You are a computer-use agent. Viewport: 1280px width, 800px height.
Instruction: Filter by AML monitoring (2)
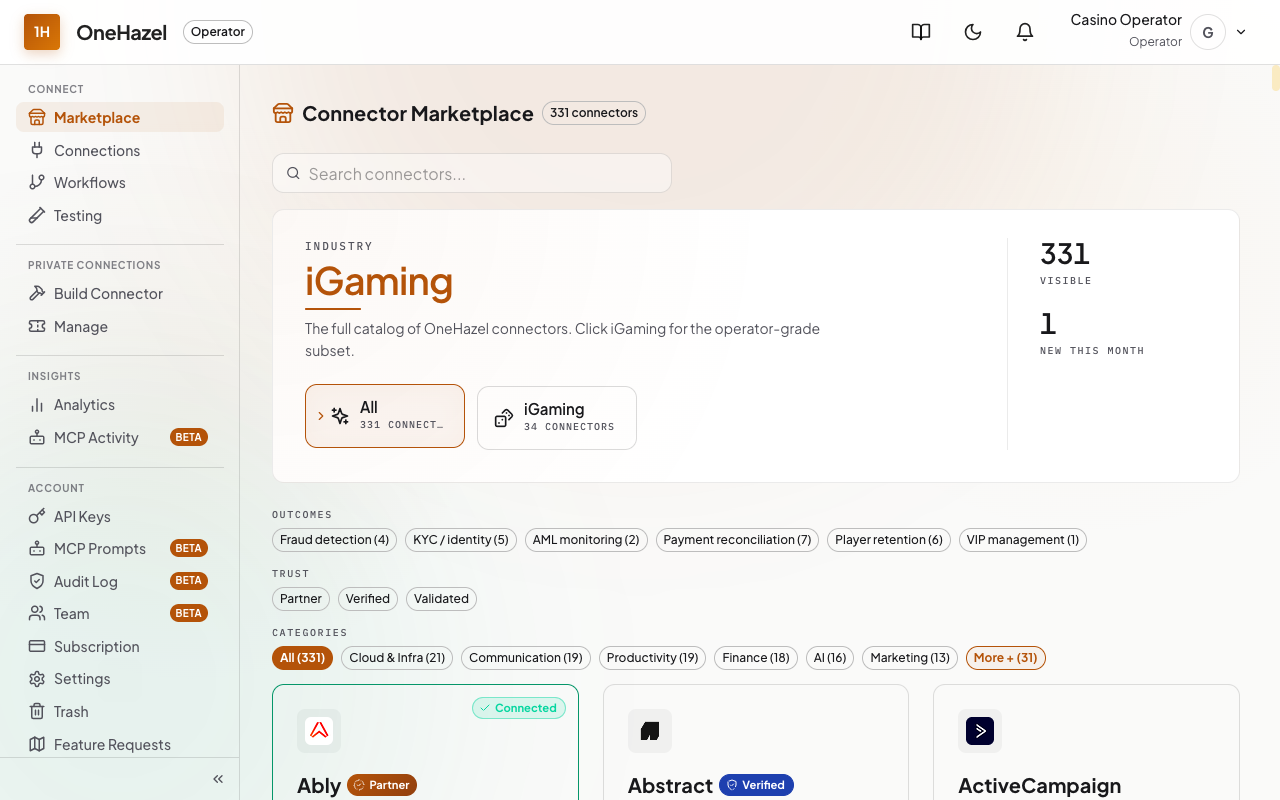pos(586,540)
